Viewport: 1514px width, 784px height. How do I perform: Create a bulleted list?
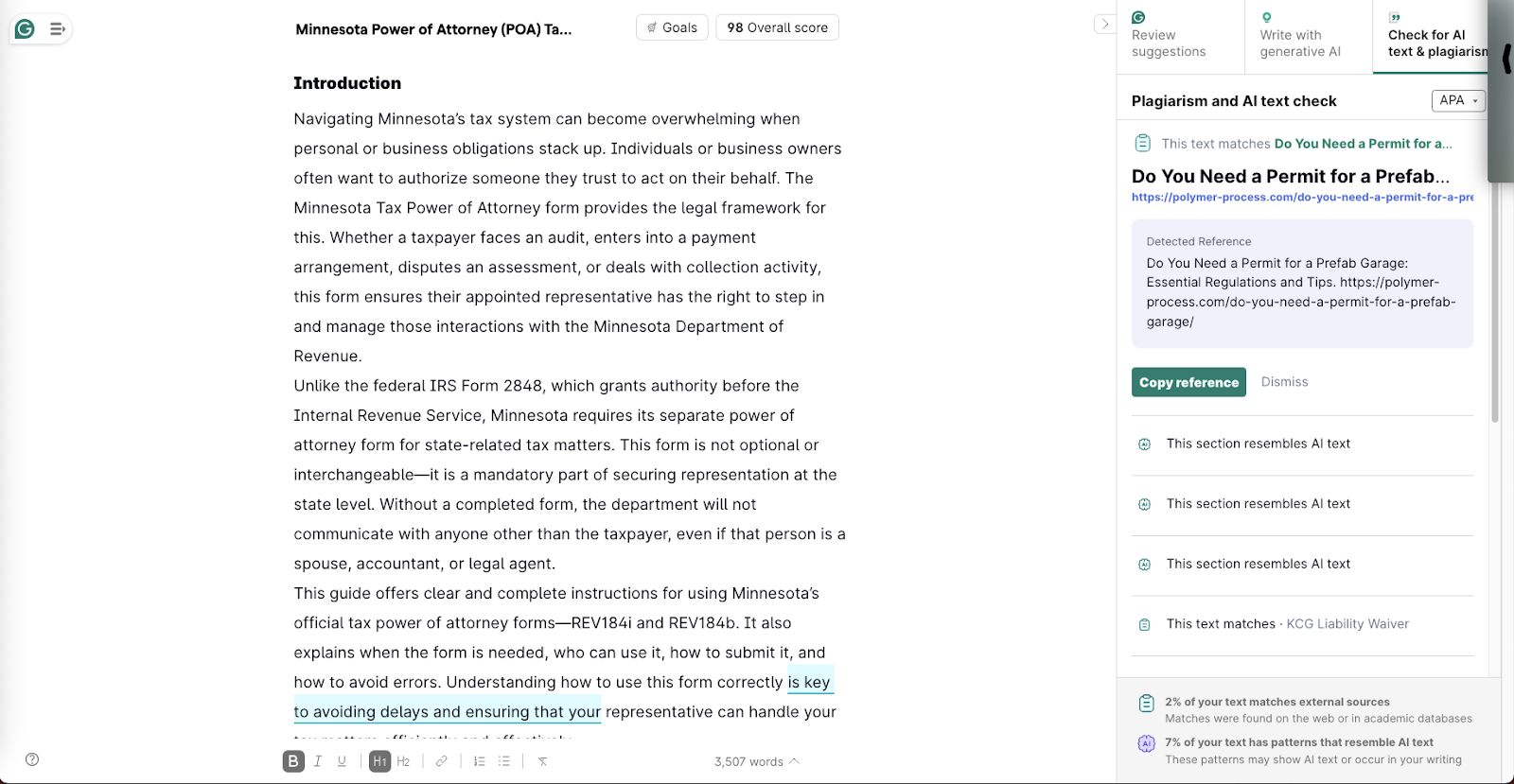point(504,761)
